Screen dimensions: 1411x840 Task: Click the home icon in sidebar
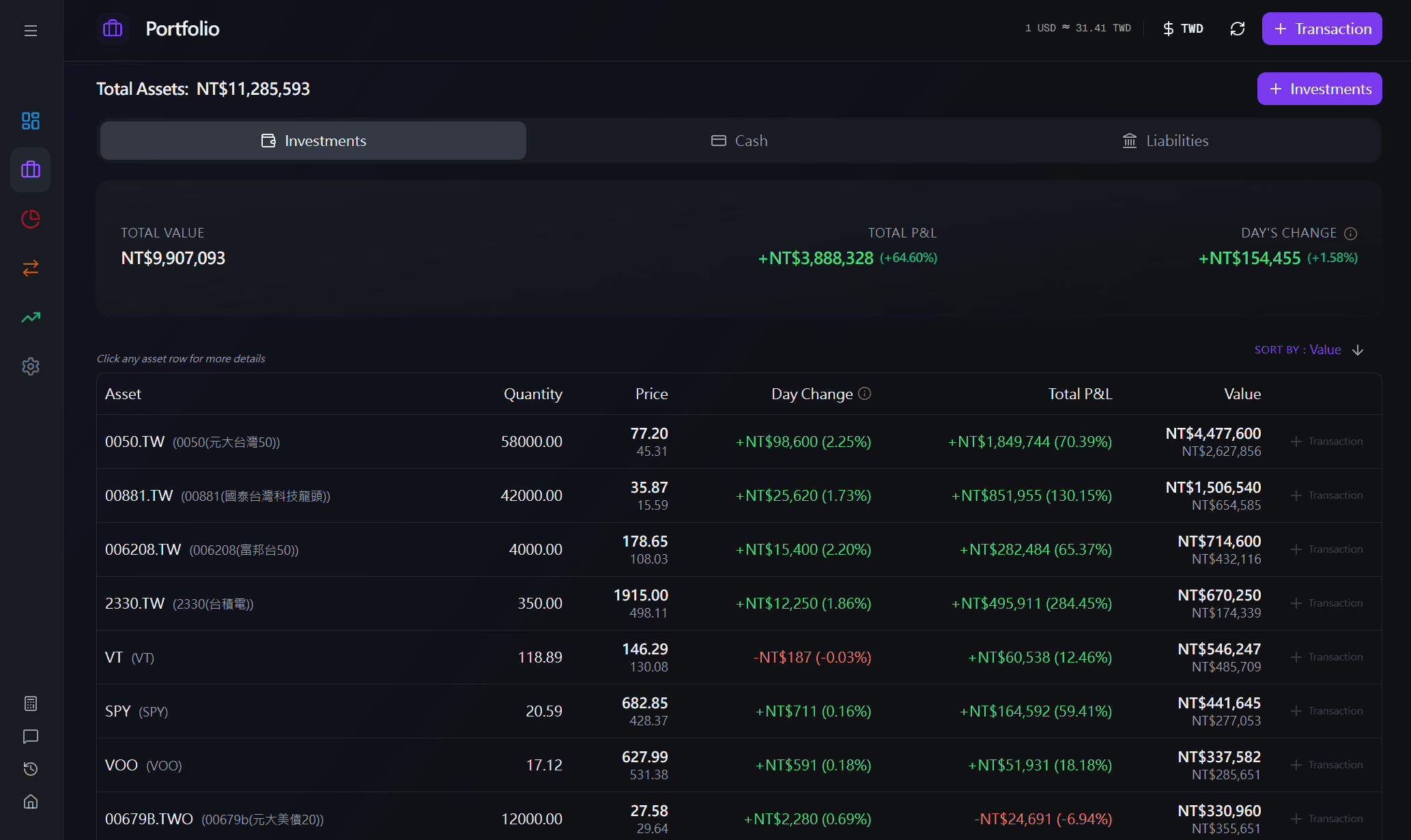click(x=31, y=802)
